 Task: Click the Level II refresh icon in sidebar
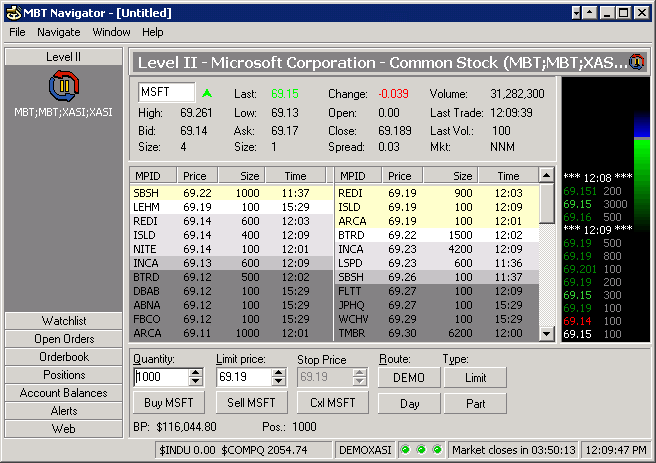pos(64,86)
